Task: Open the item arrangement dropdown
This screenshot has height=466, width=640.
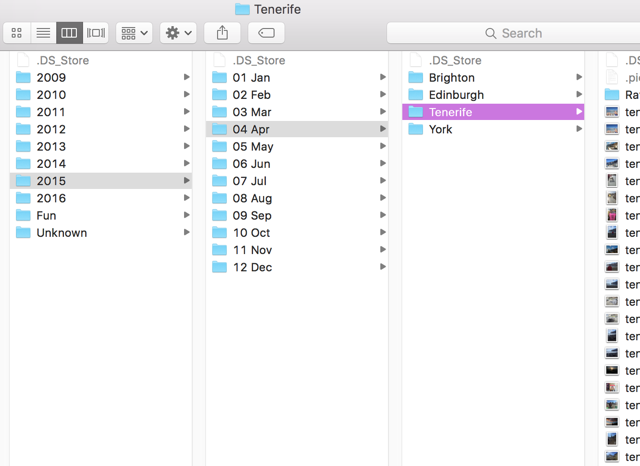Action: tap(134, 33)
